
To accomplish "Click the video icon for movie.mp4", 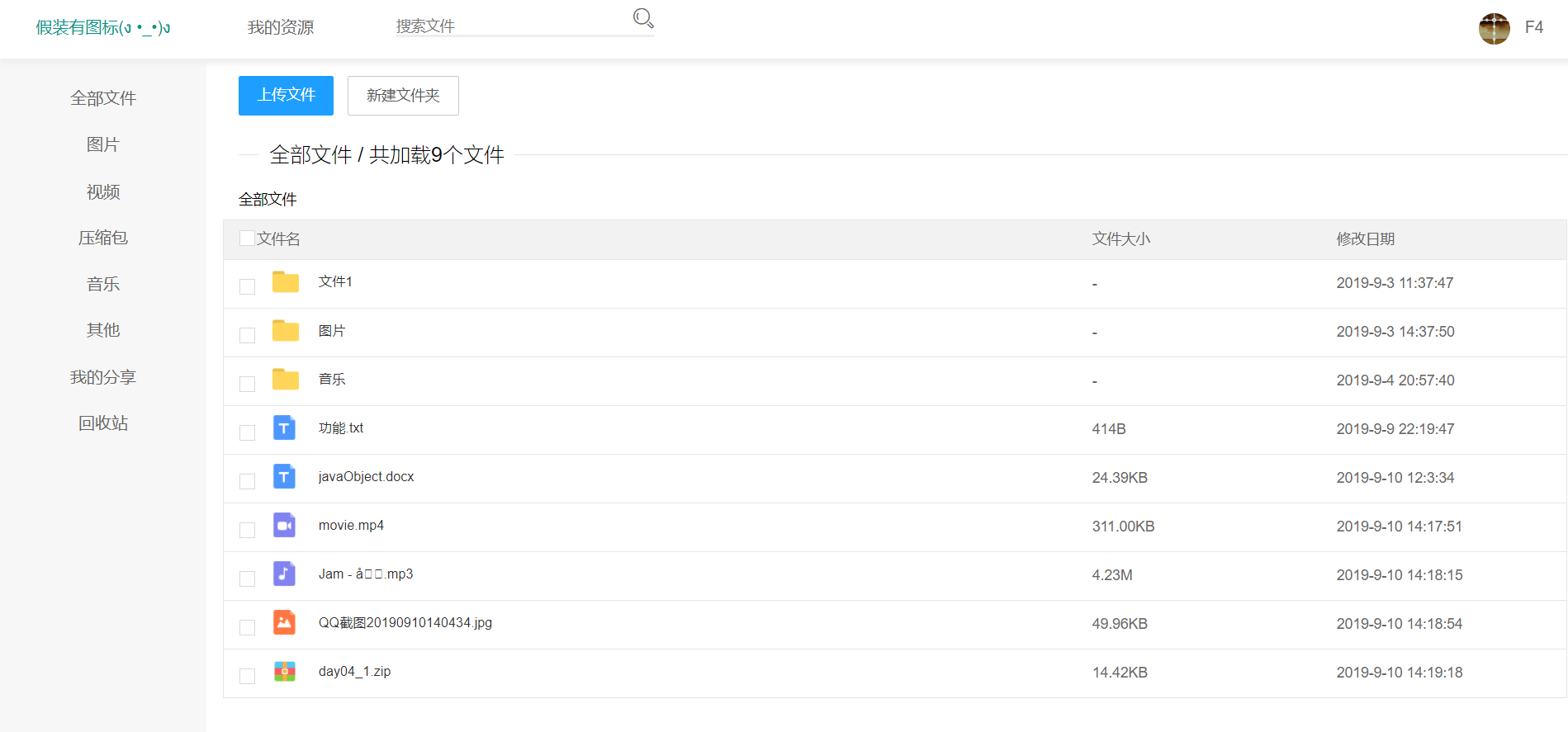I will tap(284, 526).
